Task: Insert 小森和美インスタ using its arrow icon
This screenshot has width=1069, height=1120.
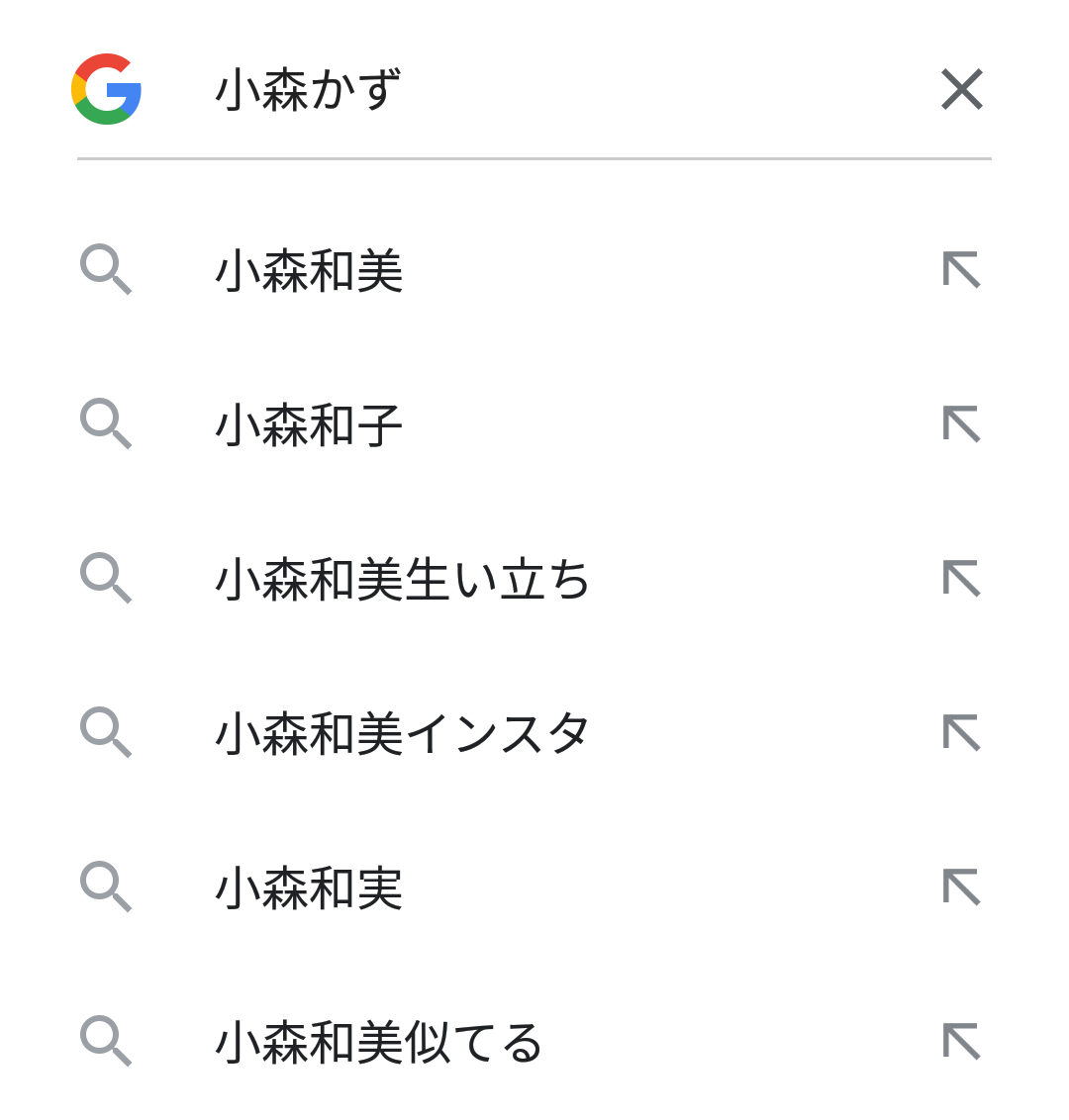Action: [962, 733]
